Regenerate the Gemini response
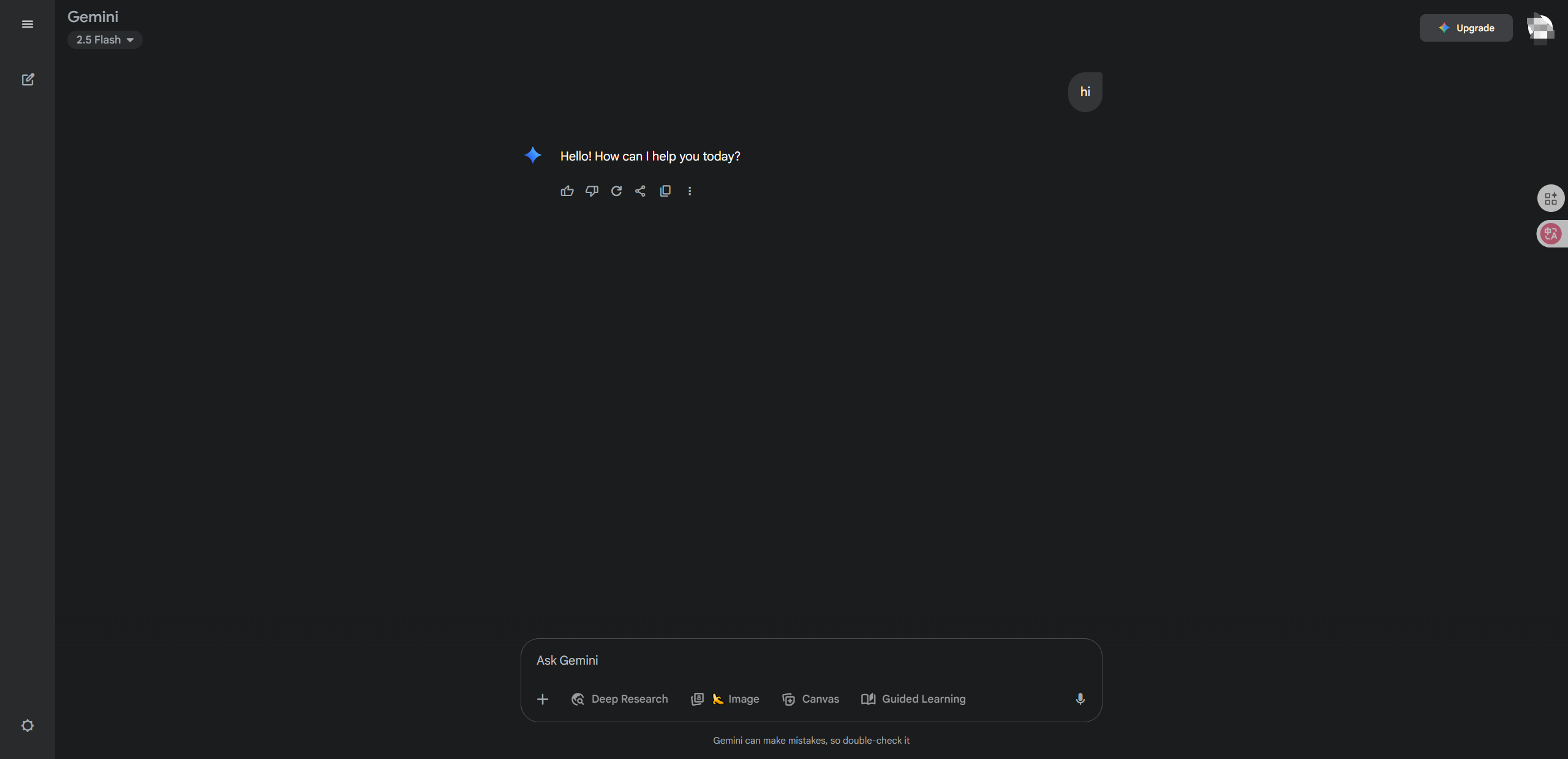This screenshot has width=1568, height=759. [616, 191]
